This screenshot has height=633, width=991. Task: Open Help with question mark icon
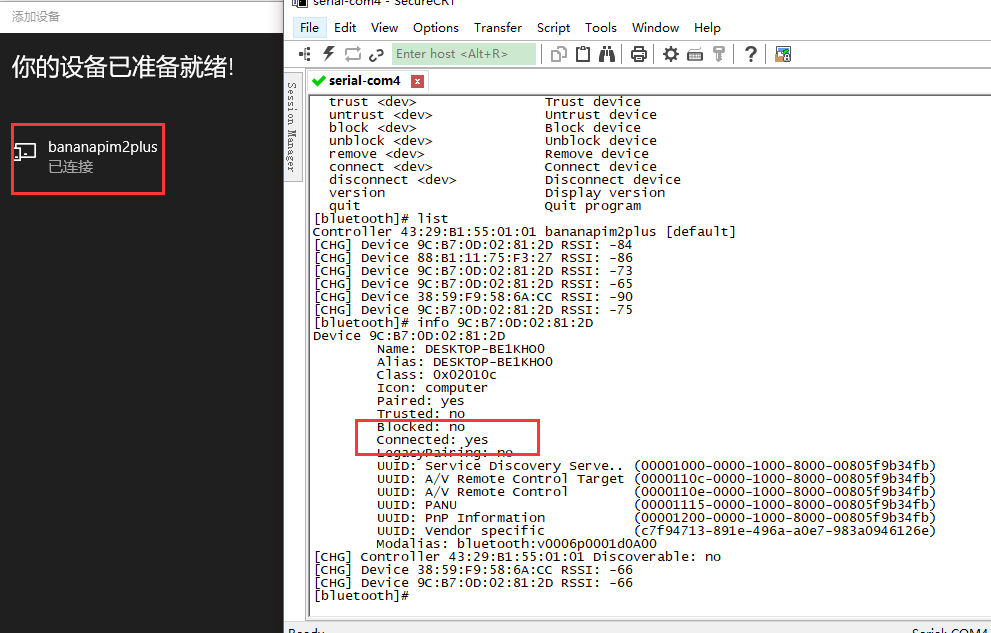tap(750, 54)
